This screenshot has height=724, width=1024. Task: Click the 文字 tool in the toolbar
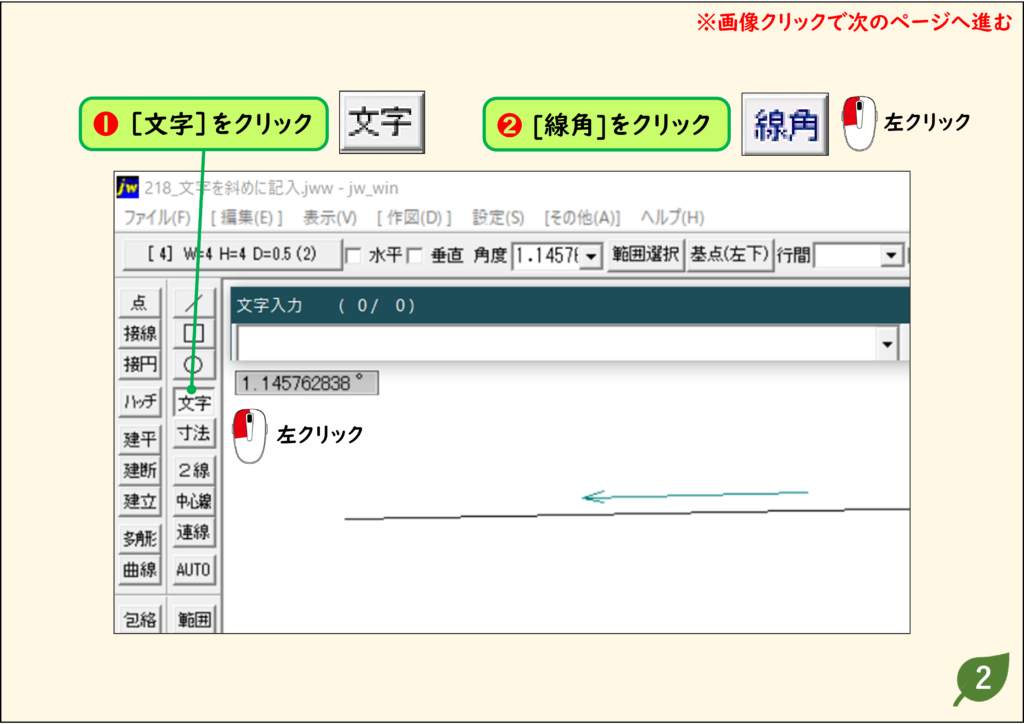[194, 402]
